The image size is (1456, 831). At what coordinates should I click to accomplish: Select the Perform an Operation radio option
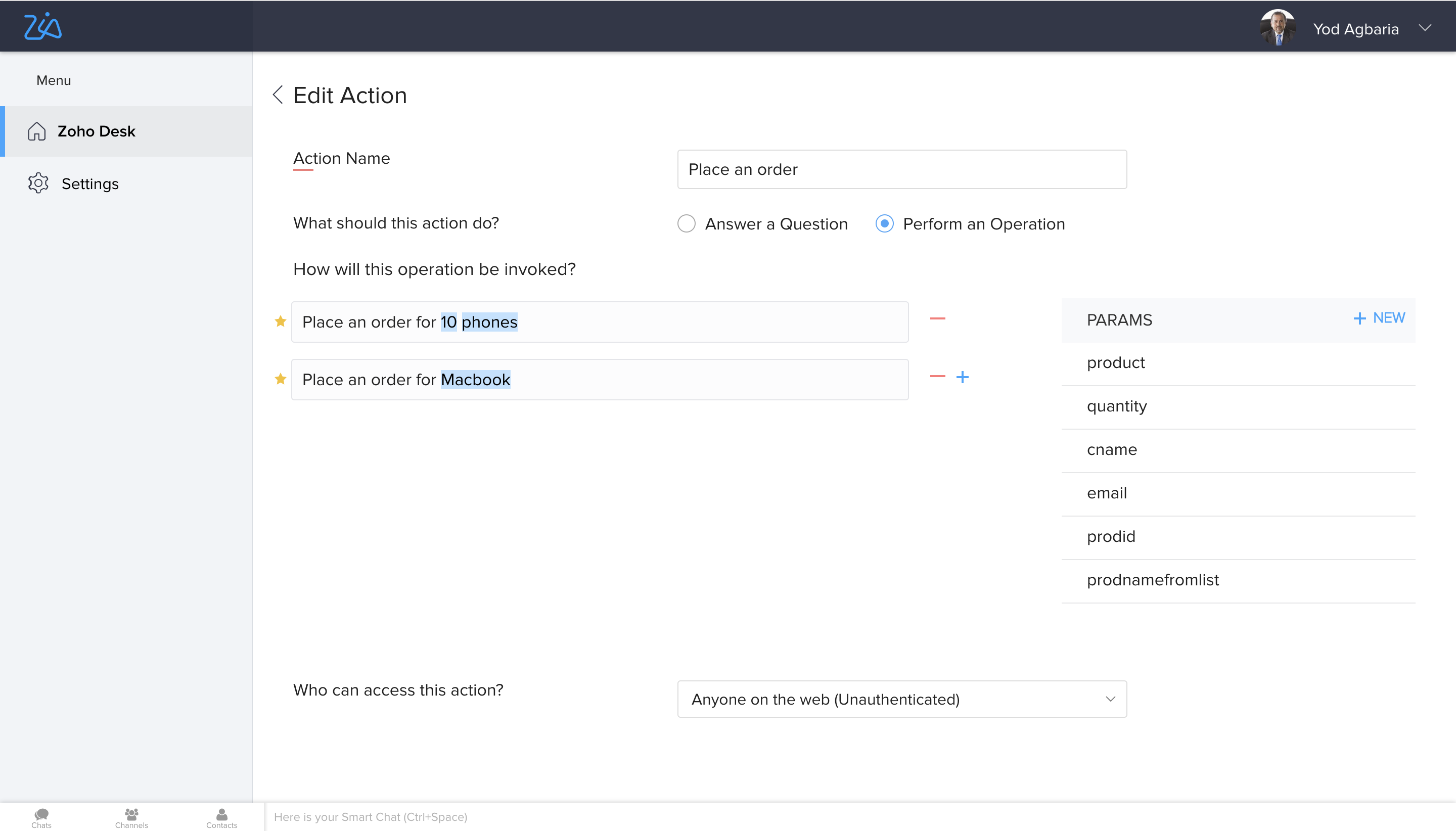[884, 224]
